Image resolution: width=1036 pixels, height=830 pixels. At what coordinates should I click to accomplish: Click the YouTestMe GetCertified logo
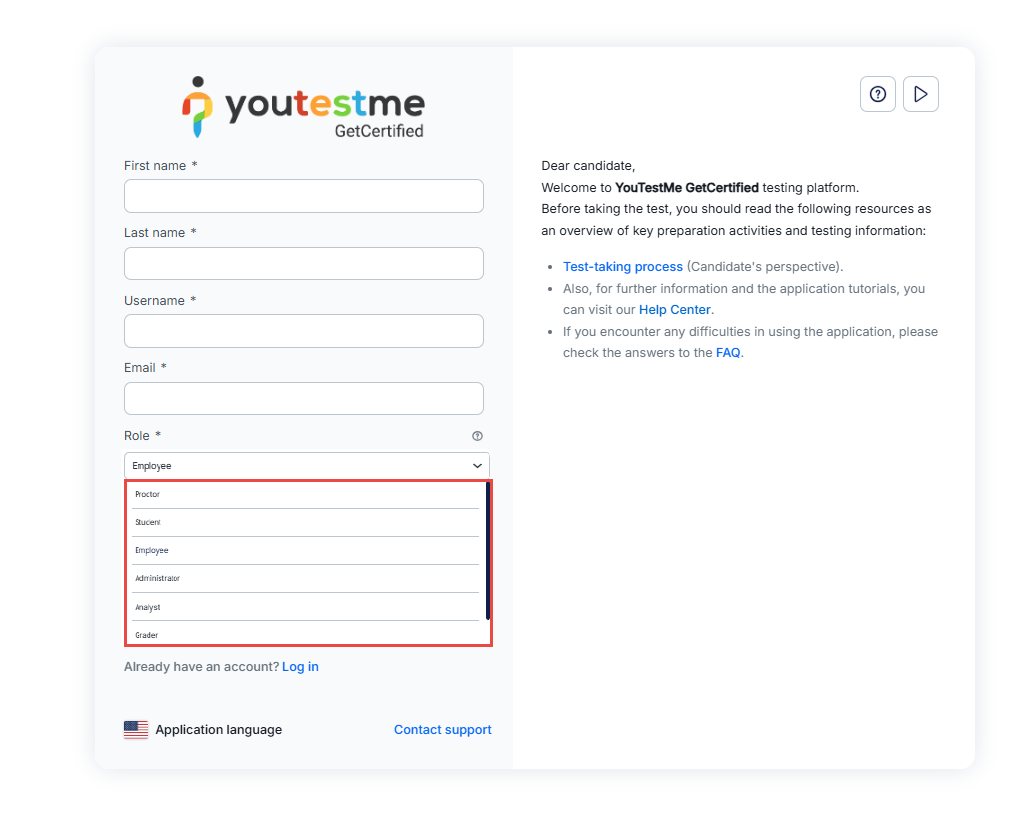(x=304, y=107)
